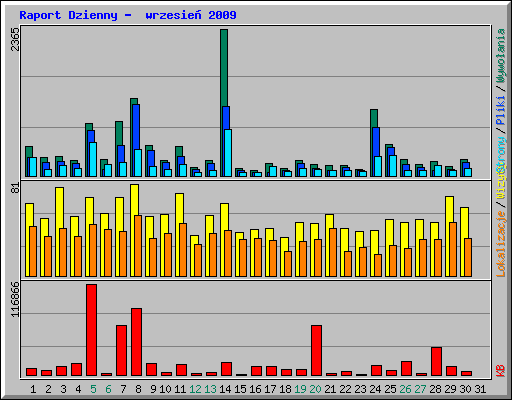
Task: Click the green weekend day label 26
Action: pyautogui.click(x=405, y=389)
